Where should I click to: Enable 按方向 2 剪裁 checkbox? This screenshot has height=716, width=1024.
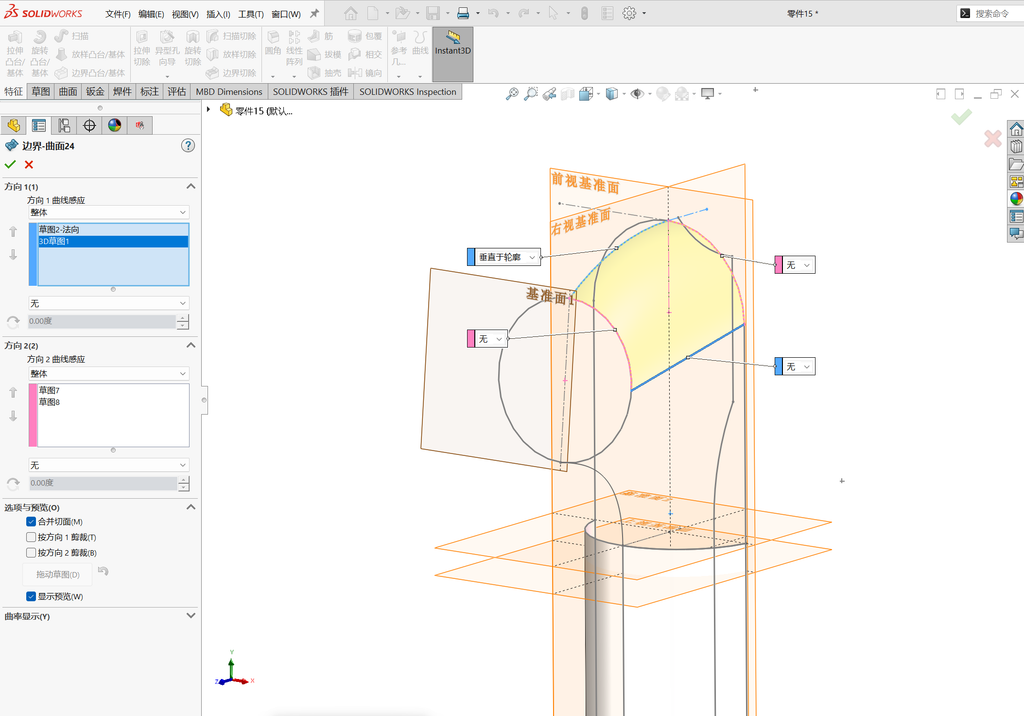pyautogui.click(x=31, y=553)
